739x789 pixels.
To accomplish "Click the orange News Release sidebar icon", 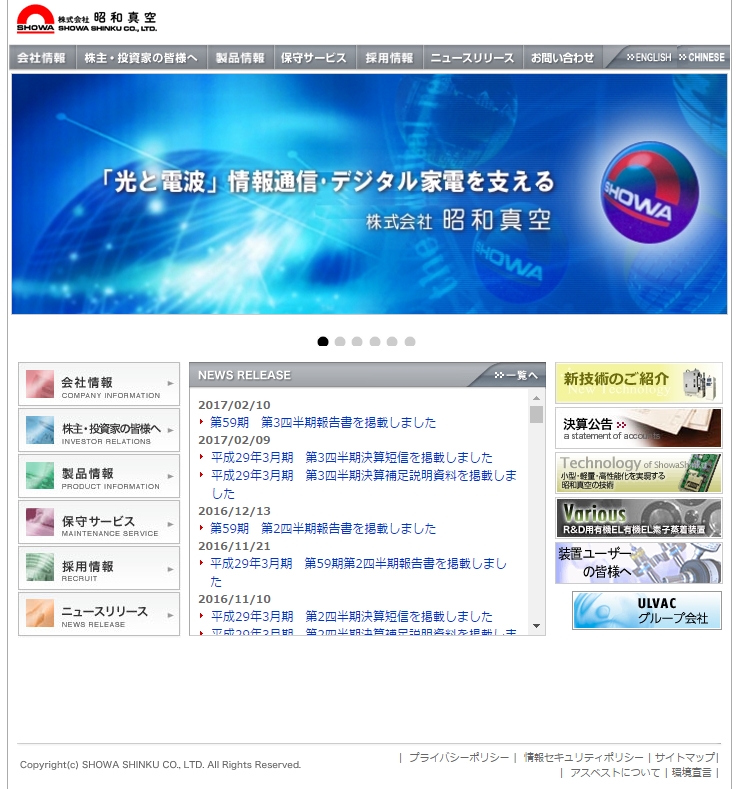I will 40,613.
